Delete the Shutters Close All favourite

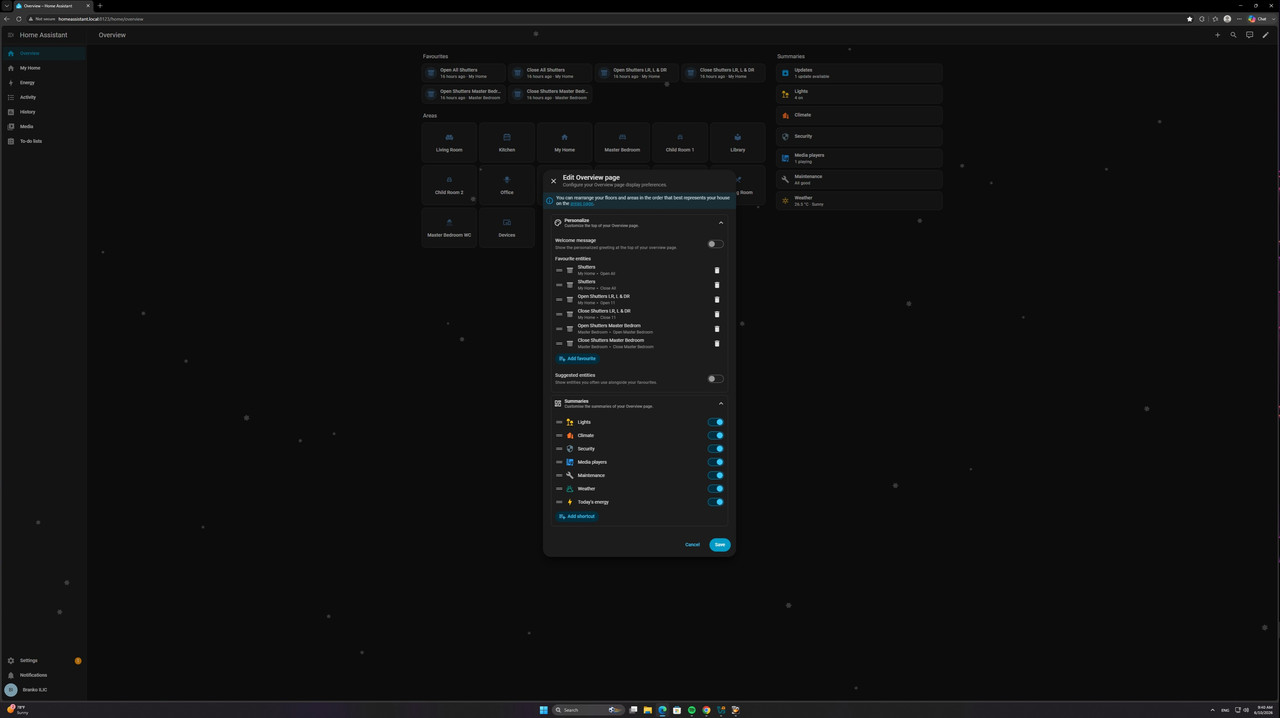coord(717,285)
